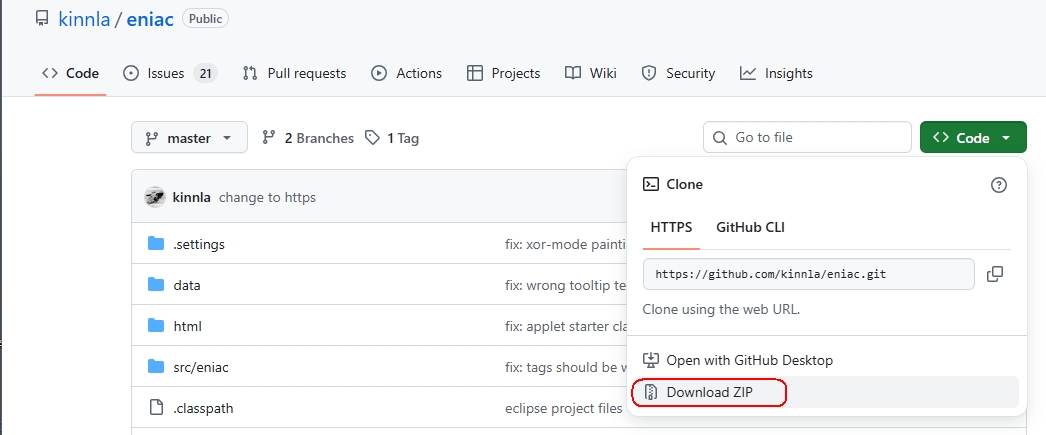This screenshot has height=435, width=1046.
Task: Click the html folder icon
Action: (x=156, y=326)
